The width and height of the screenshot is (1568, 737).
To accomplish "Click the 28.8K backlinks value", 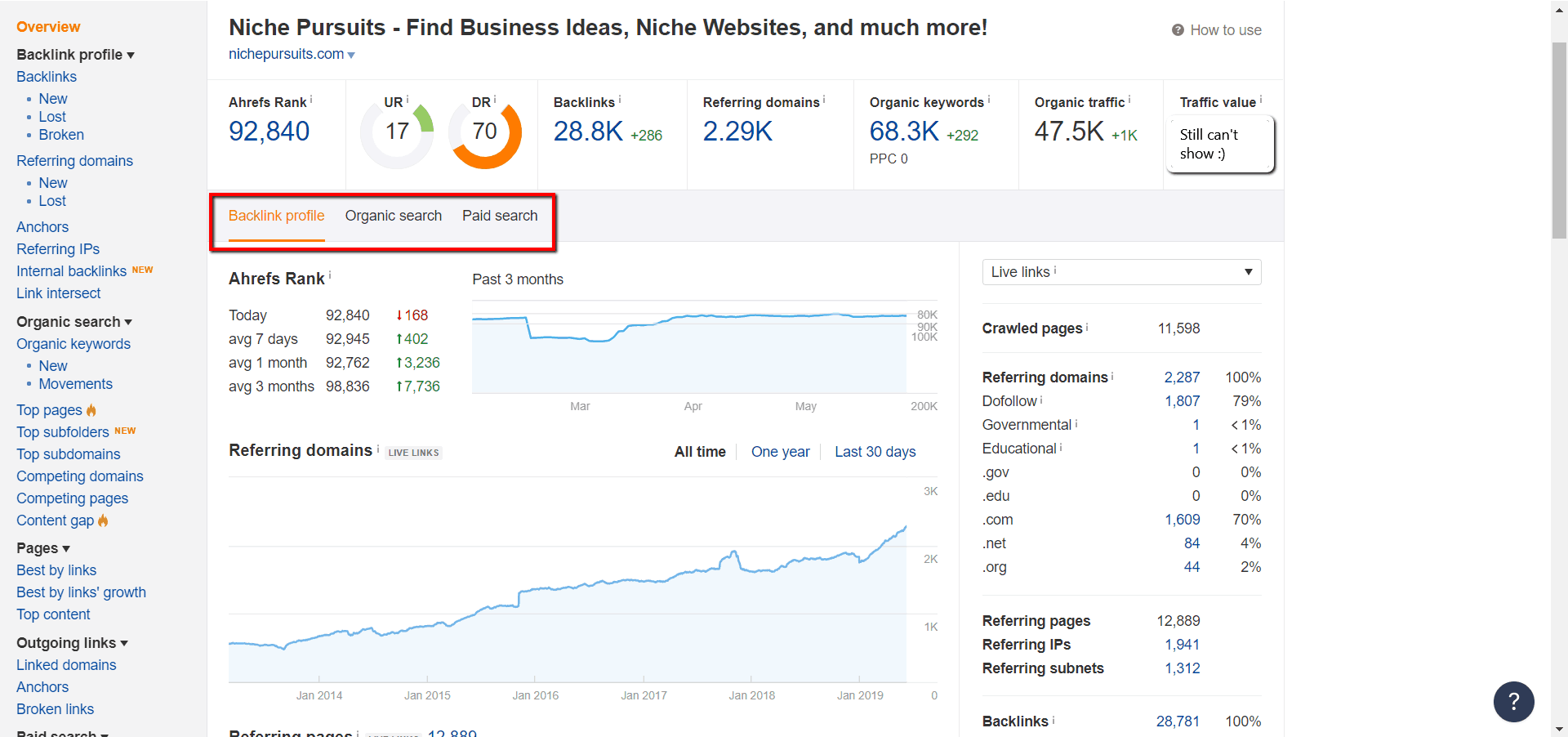I will (x=588, y=132).
